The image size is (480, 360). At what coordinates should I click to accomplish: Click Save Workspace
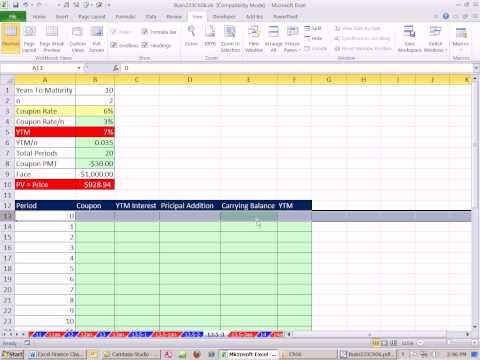point(409,38)
